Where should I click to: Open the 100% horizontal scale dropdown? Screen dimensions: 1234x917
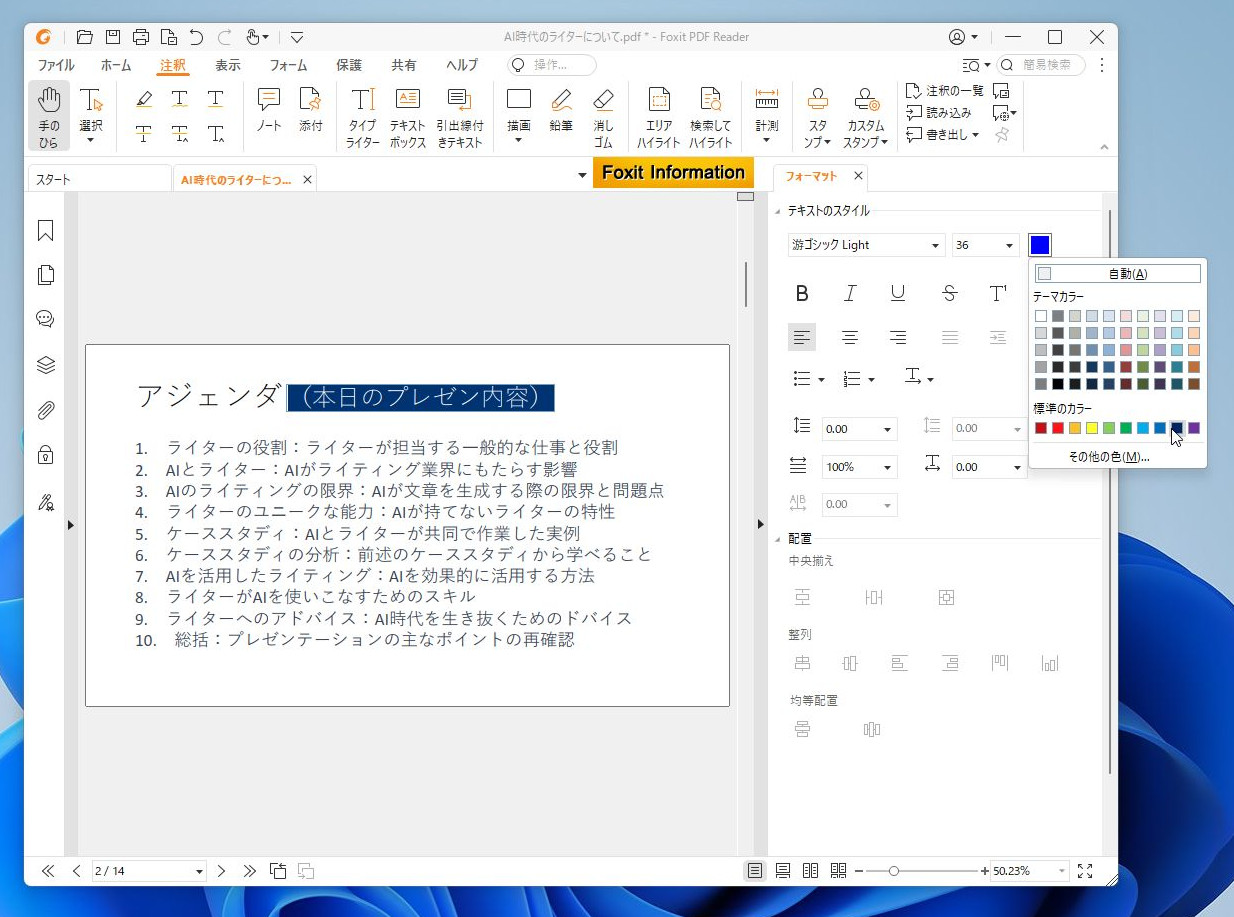click(887, 467)
